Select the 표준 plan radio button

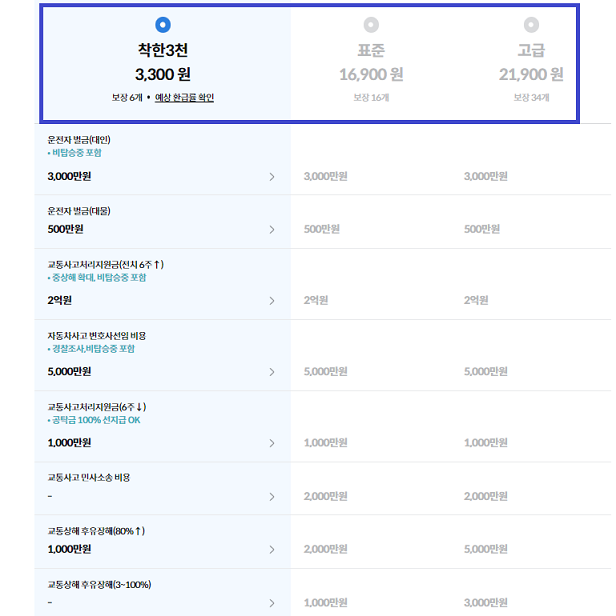click(371, 25)
